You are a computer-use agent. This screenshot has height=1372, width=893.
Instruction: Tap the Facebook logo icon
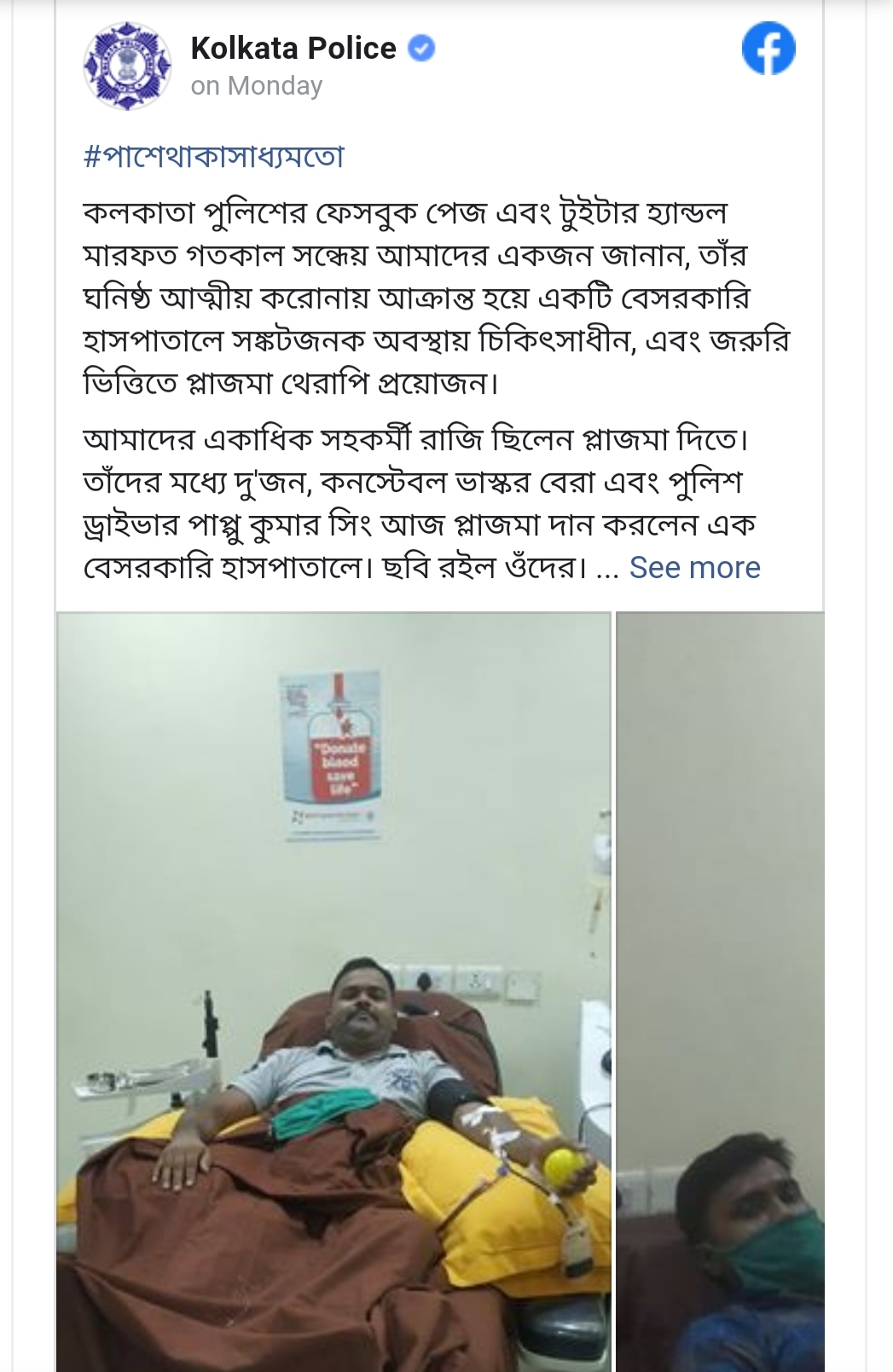(x=768, y=49)
